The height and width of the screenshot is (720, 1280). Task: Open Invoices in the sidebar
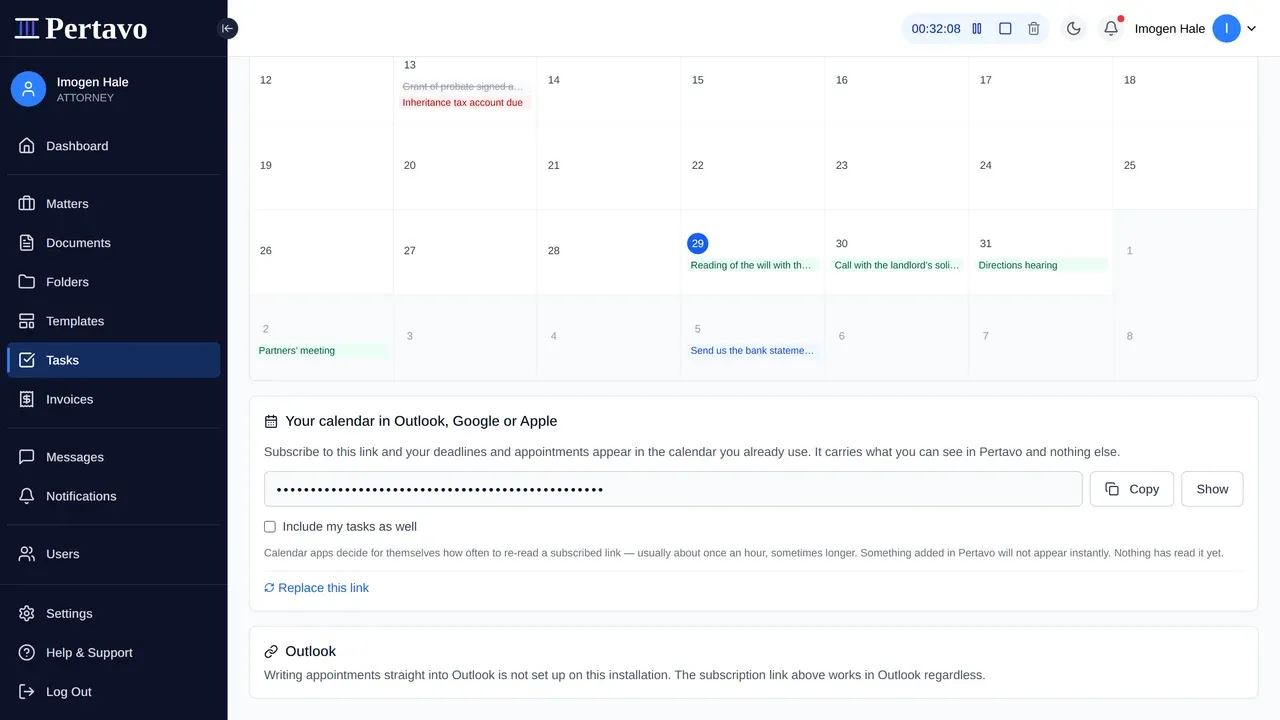114,399
